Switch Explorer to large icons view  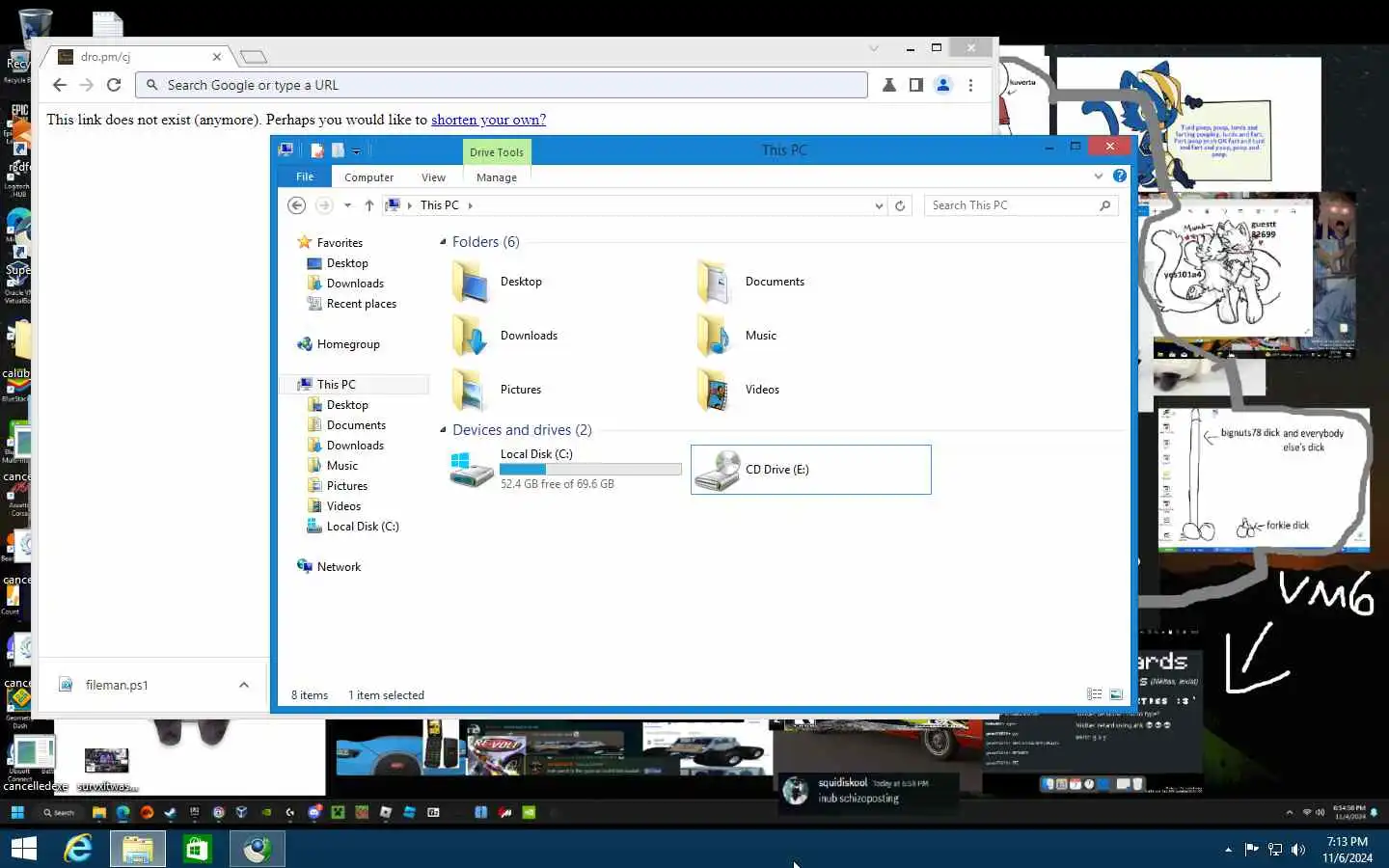coord(1116,694)
